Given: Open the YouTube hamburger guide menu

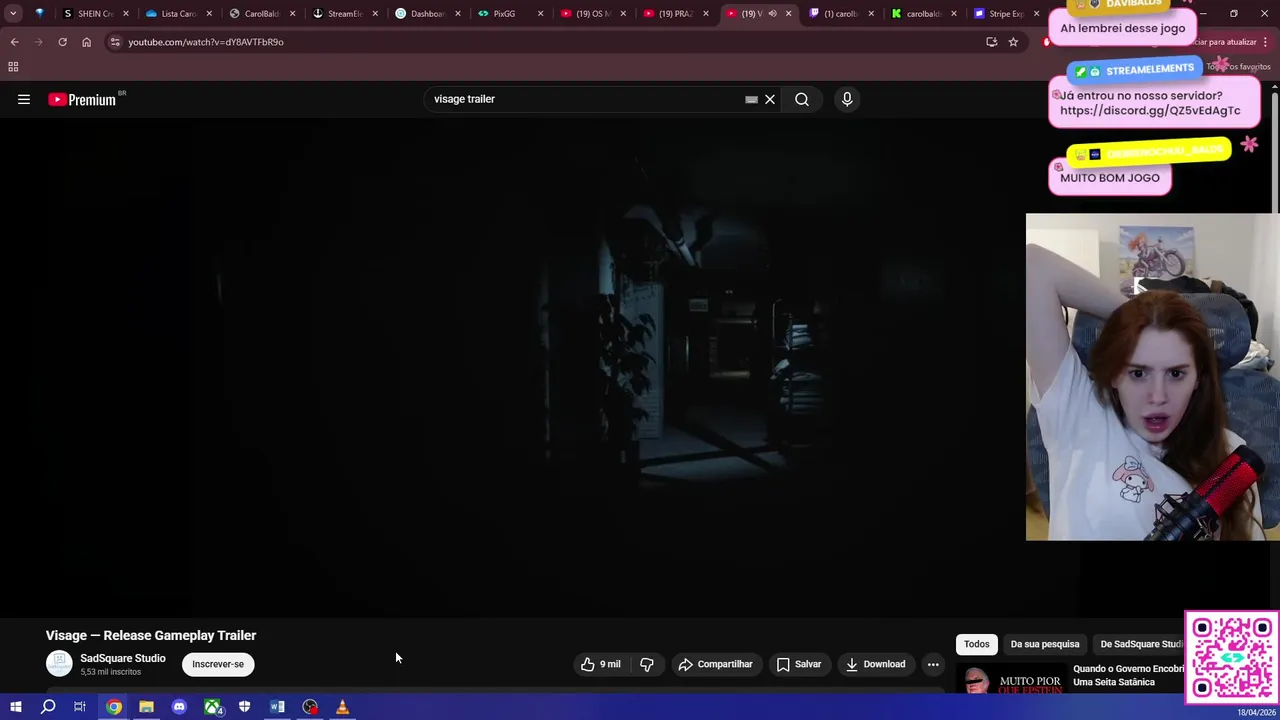Looking at the screenshot, I should pos(24,99).
